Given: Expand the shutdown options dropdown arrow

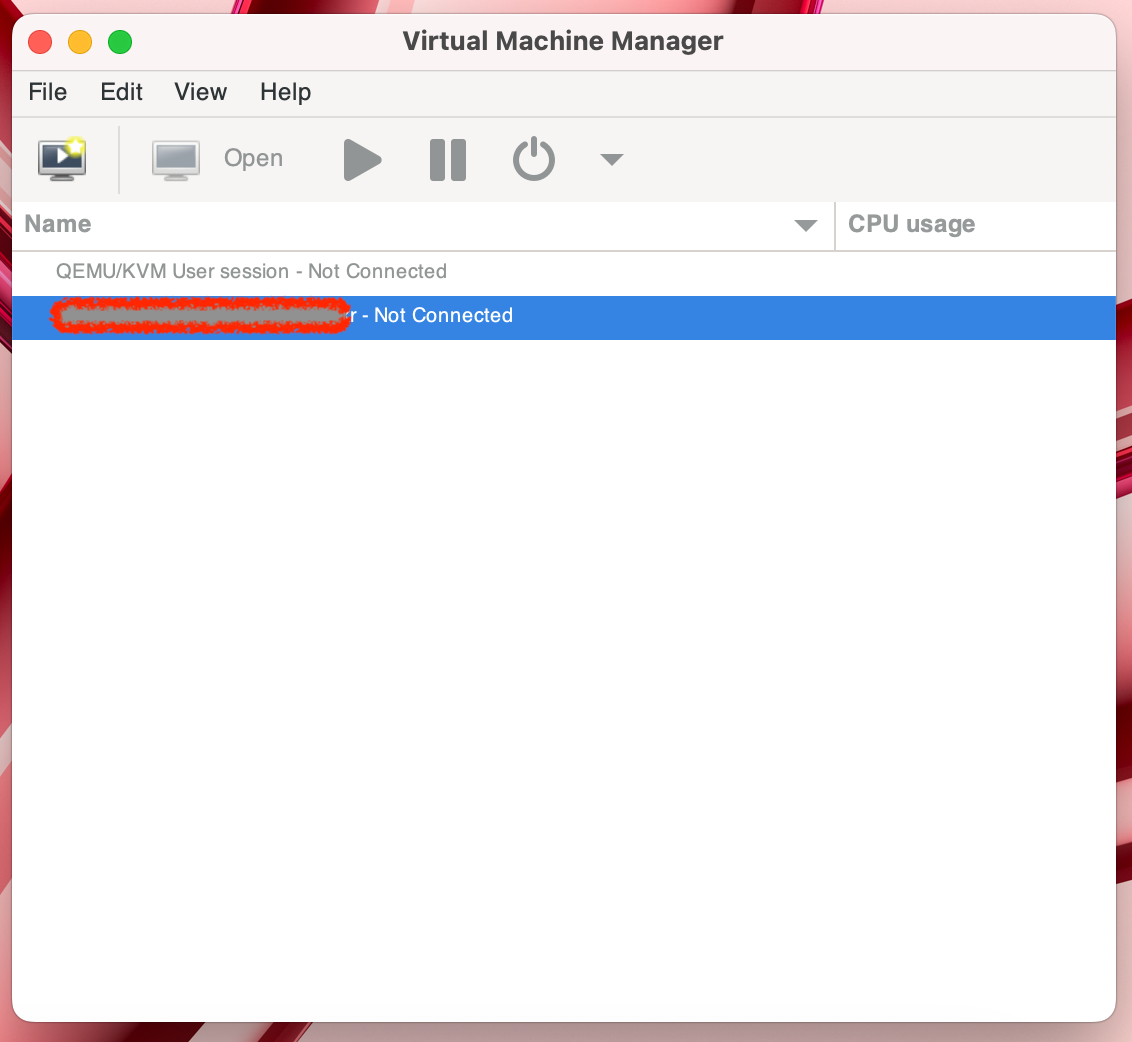Looking at the screenshot, I should tap(611, 160).
